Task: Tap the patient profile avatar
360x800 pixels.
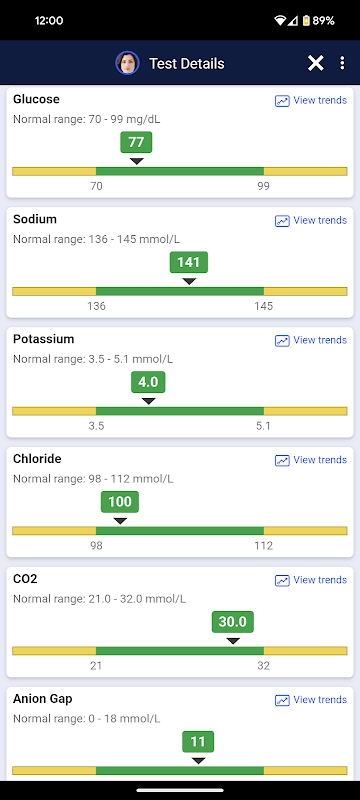Action: [x=127, y=63]
